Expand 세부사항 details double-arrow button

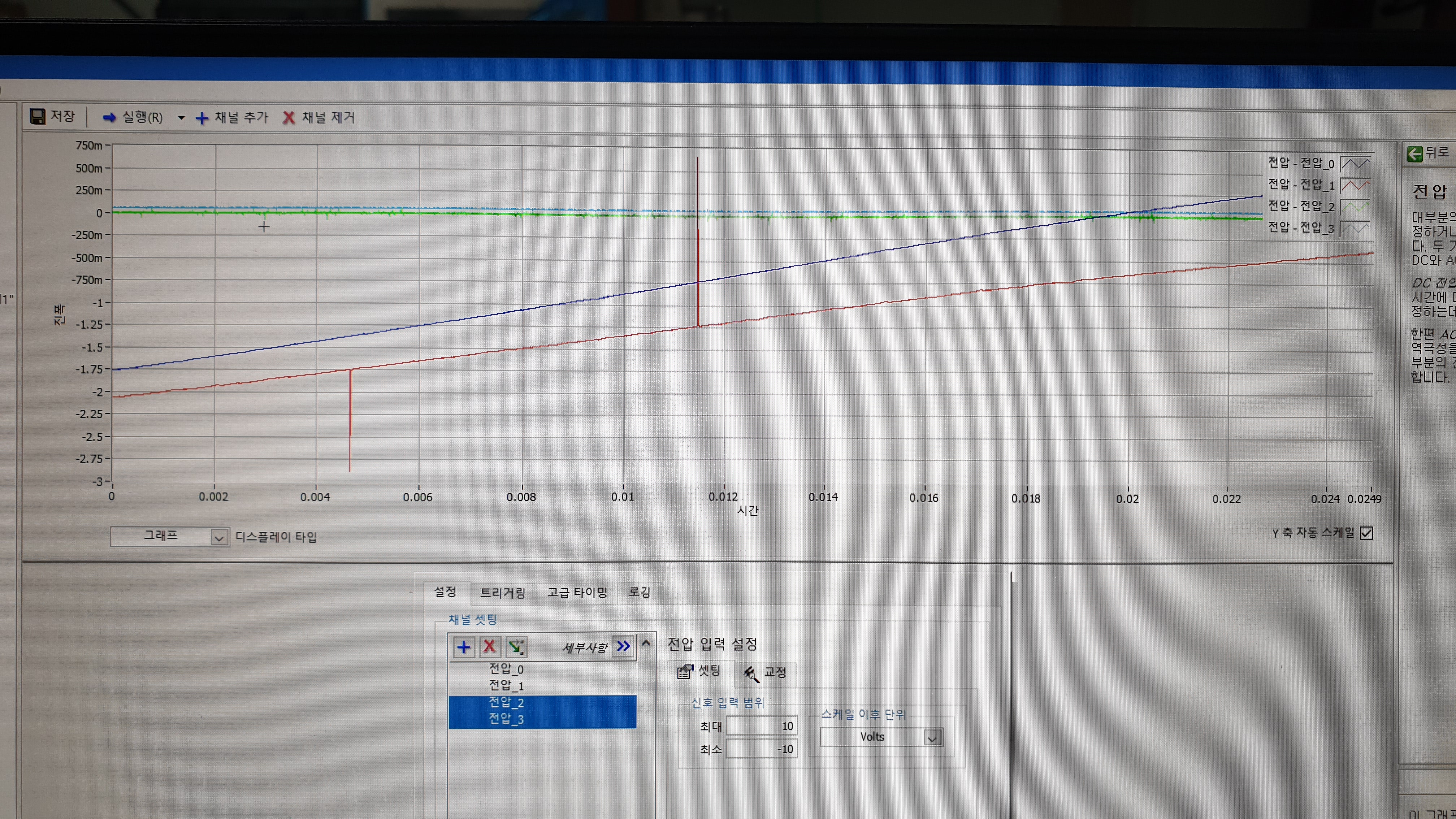point(623,646)
